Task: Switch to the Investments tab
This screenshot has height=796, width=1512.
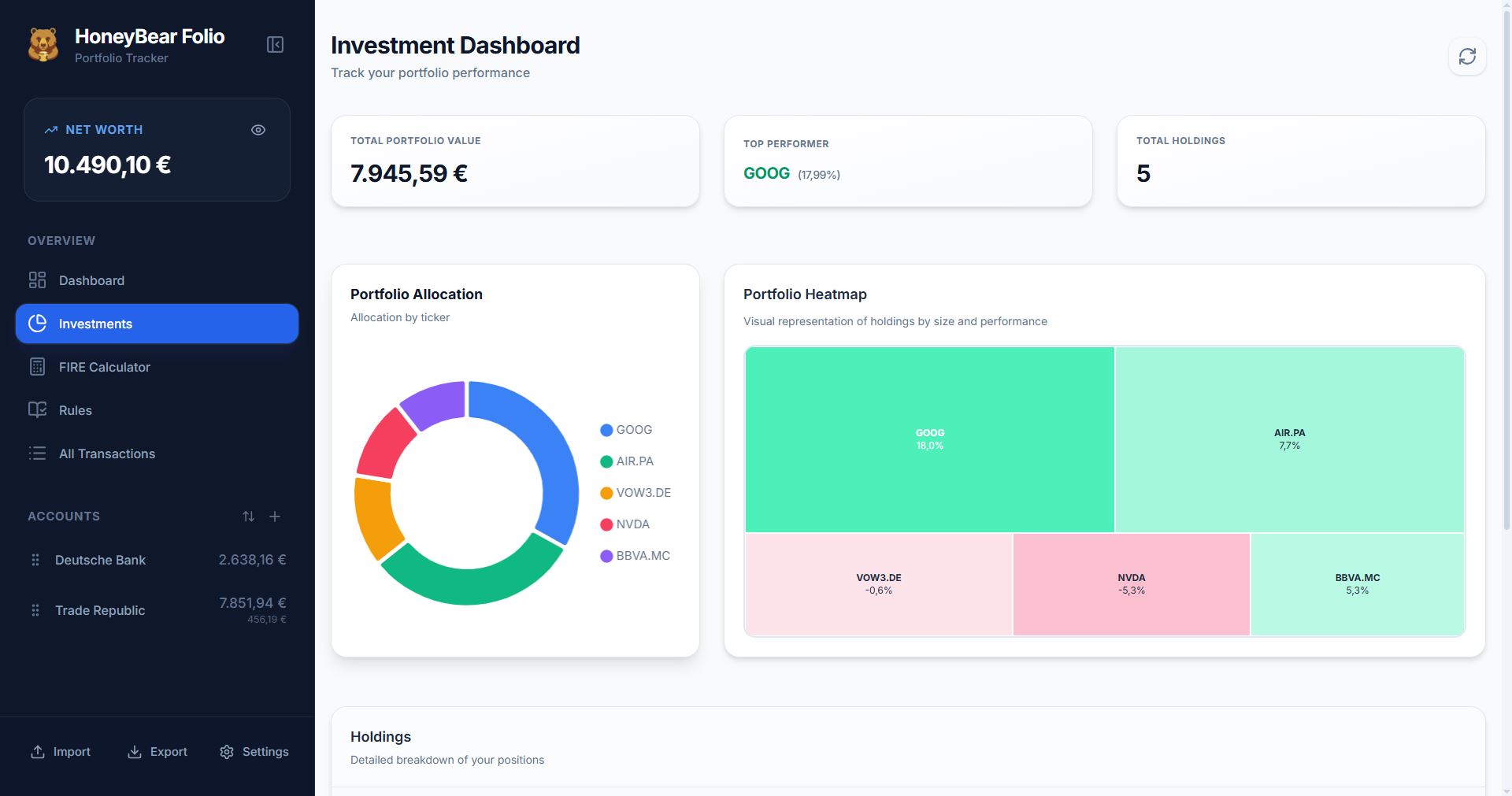Action: pos(94,324)
